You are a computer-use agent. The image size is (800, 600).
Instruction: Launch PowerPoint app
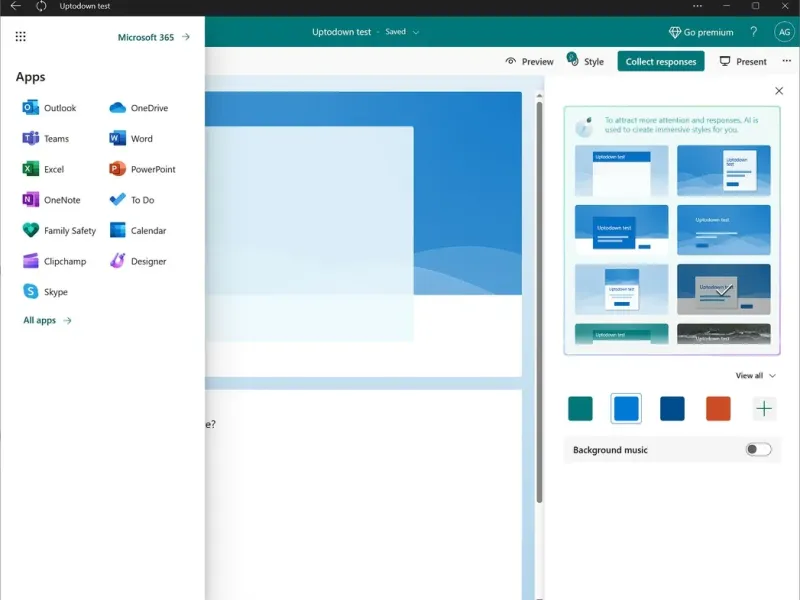(142, 169)
